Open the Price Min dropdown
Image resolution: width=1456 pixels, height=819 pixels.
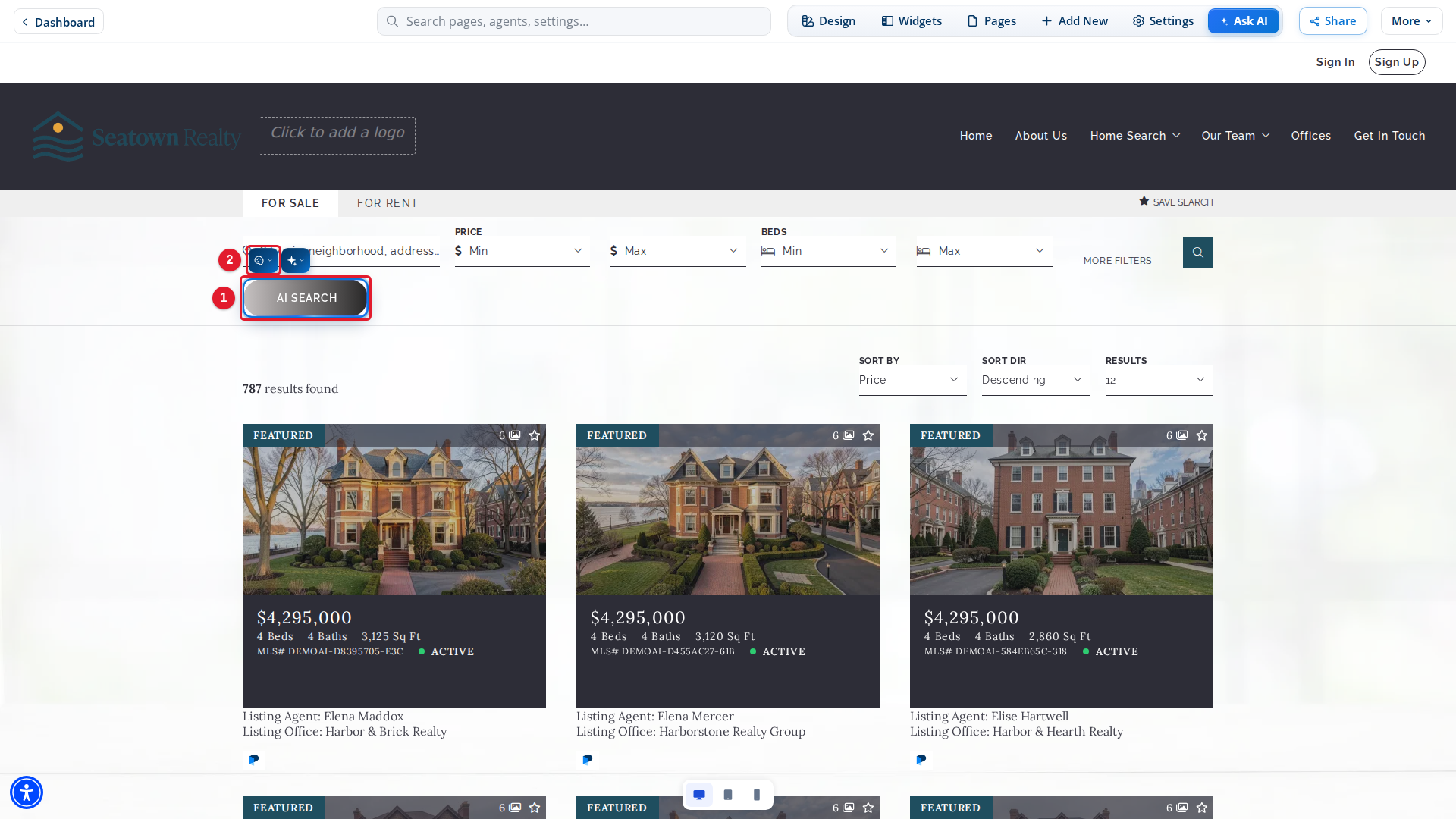522,251
